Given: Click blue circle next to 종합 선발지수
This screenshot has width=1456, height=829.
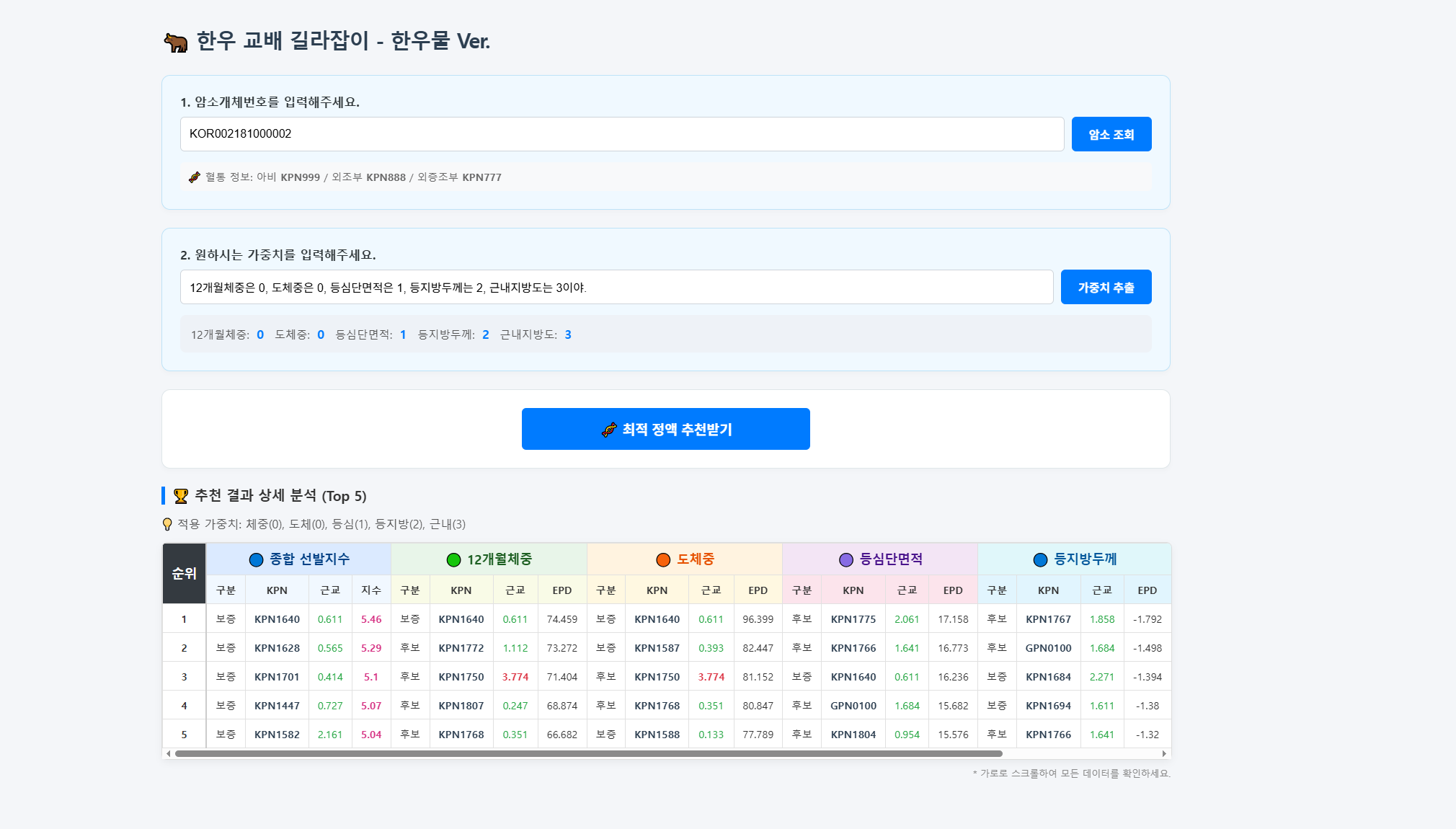Looking at the screenshot, I should [256, 559].
